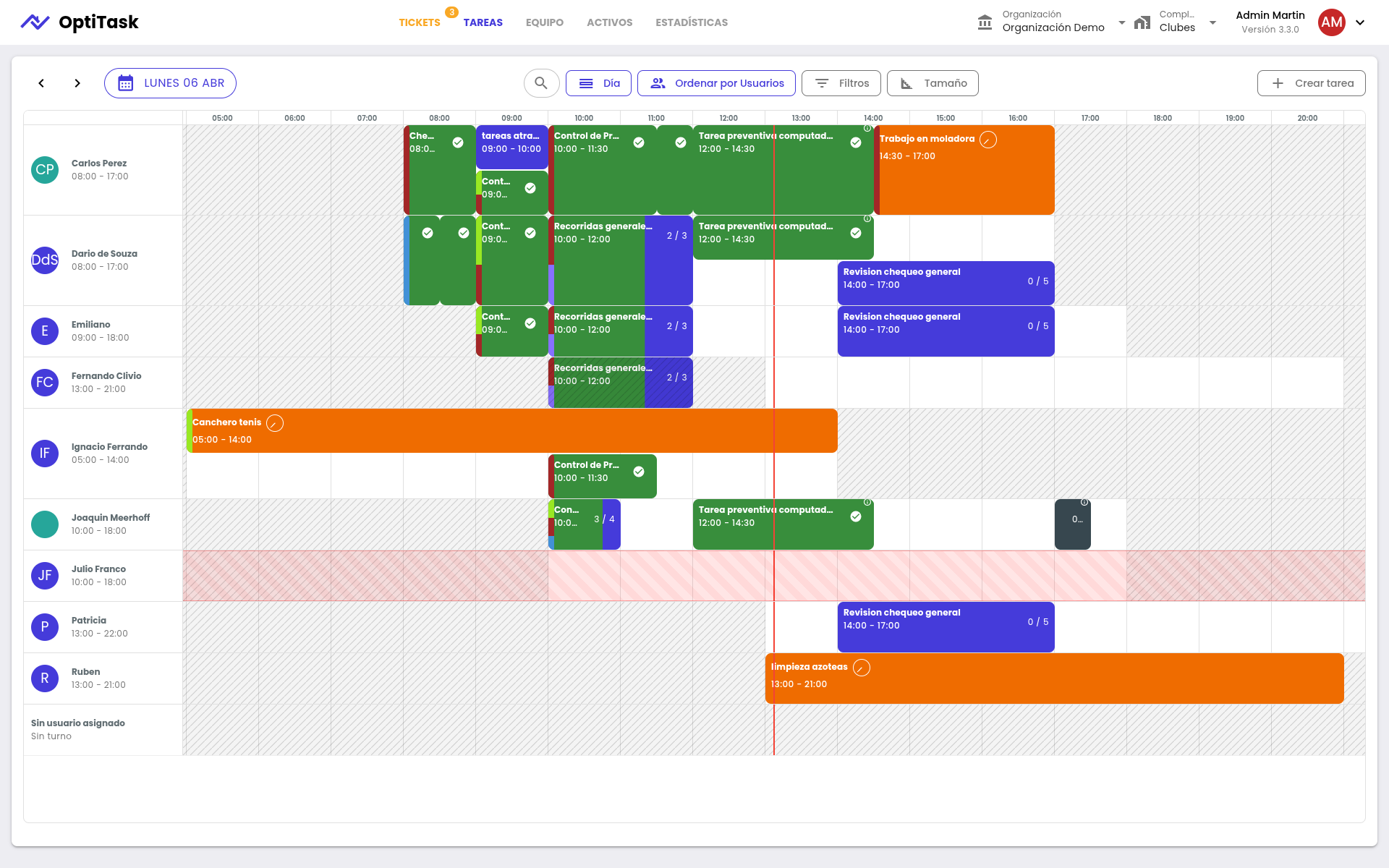Toggle check on Emiliano 'Cont...' 09:00 task

530,323
